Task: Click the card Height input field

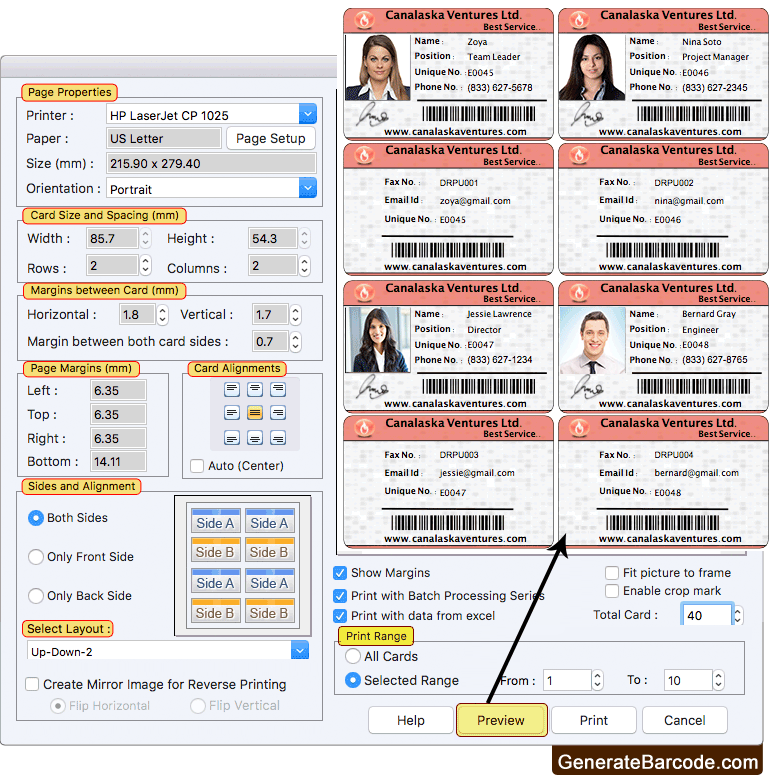Action: coord(273,238)
